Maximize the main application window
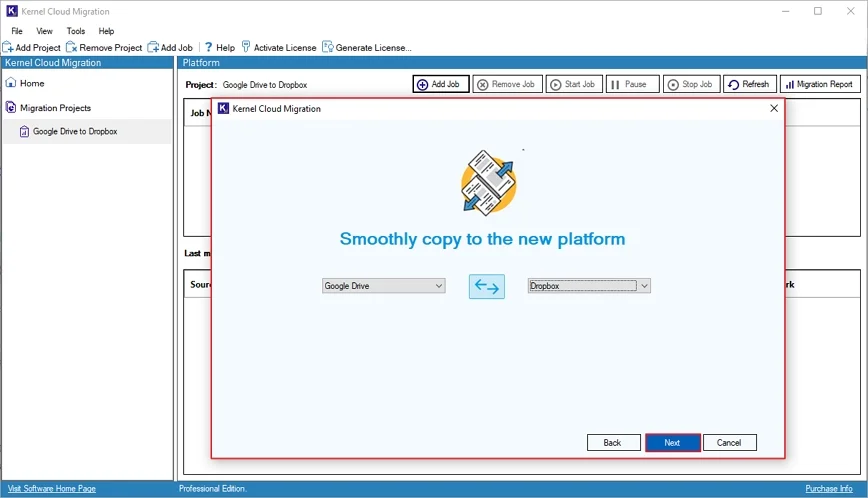The image size is (868, 498). tap(818, 11)
